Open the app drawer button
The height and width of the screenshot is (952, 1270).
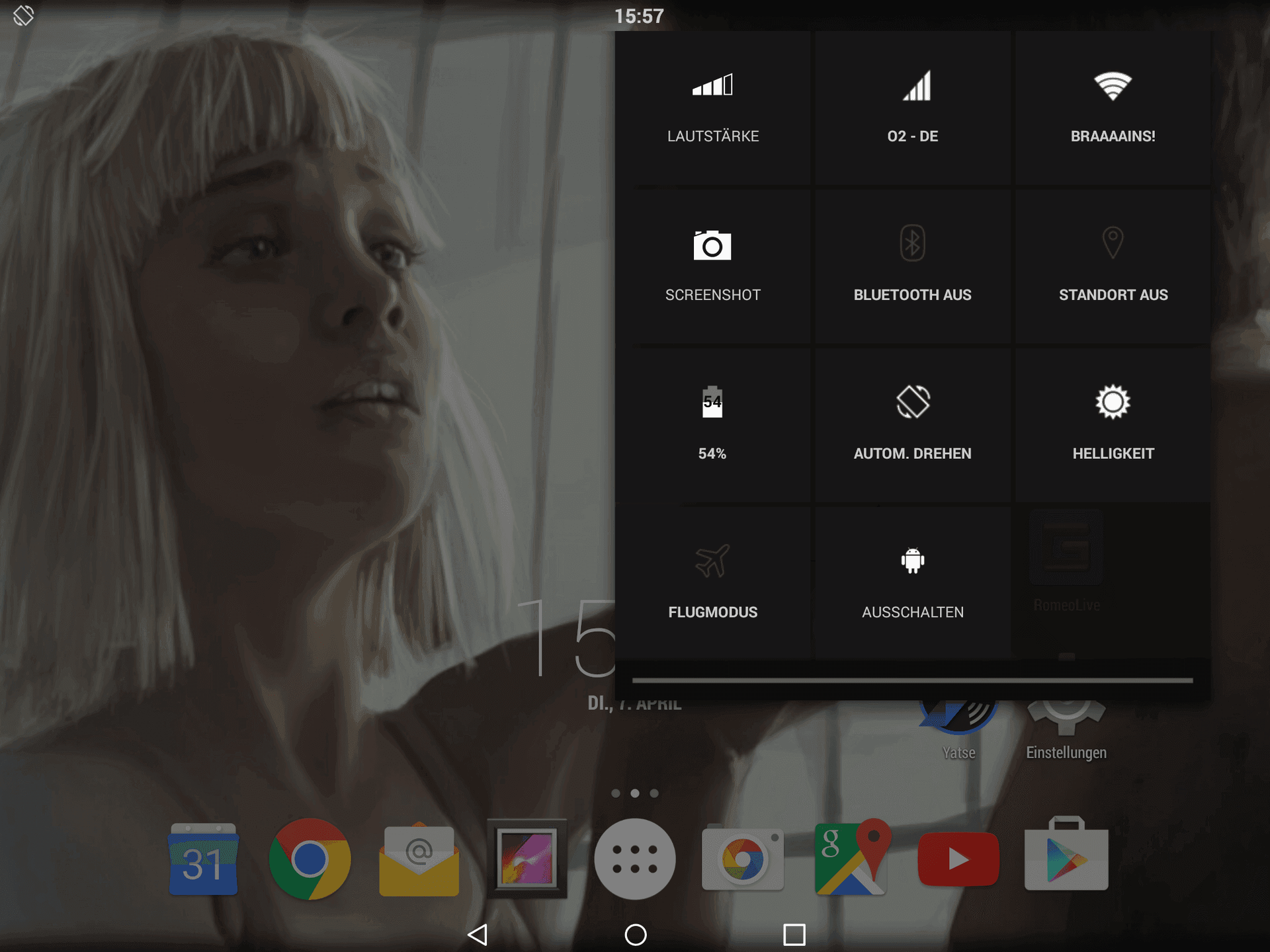pos(635,859)
